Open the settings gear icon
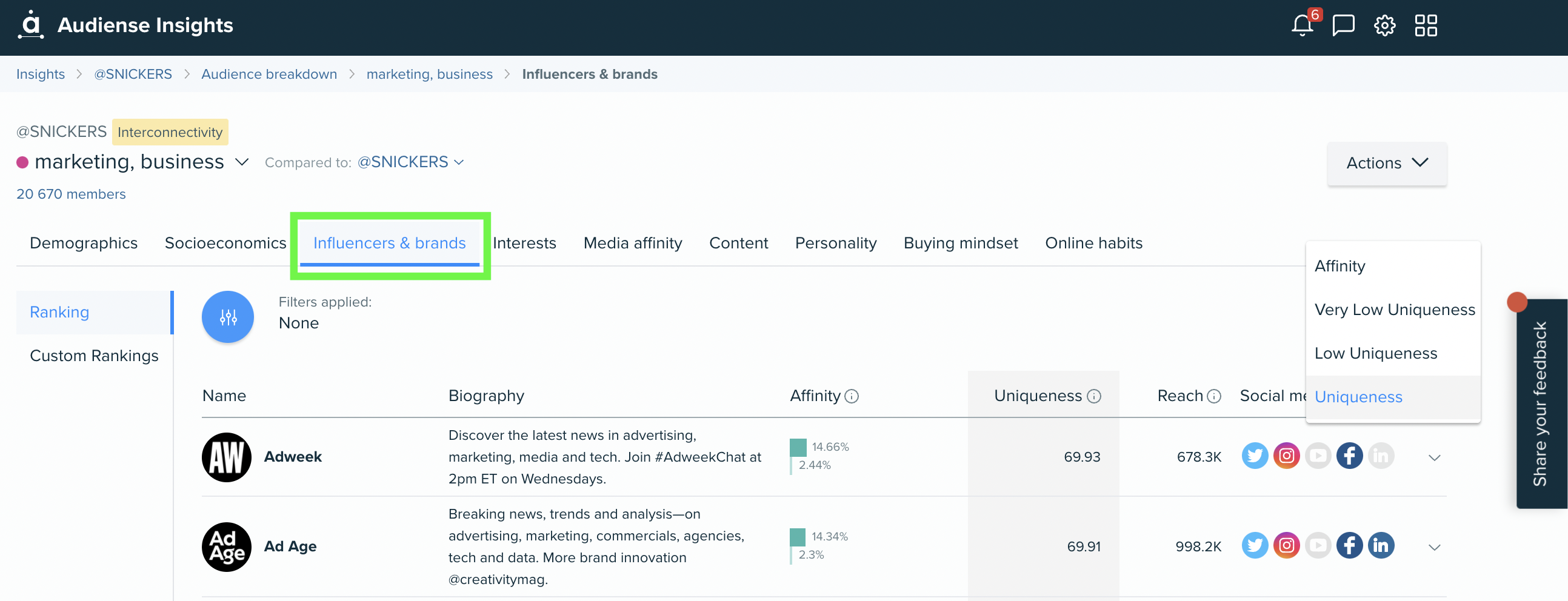Image resolution: width=1568 pixels, height=601 pixels. (x=1384, y=25)
